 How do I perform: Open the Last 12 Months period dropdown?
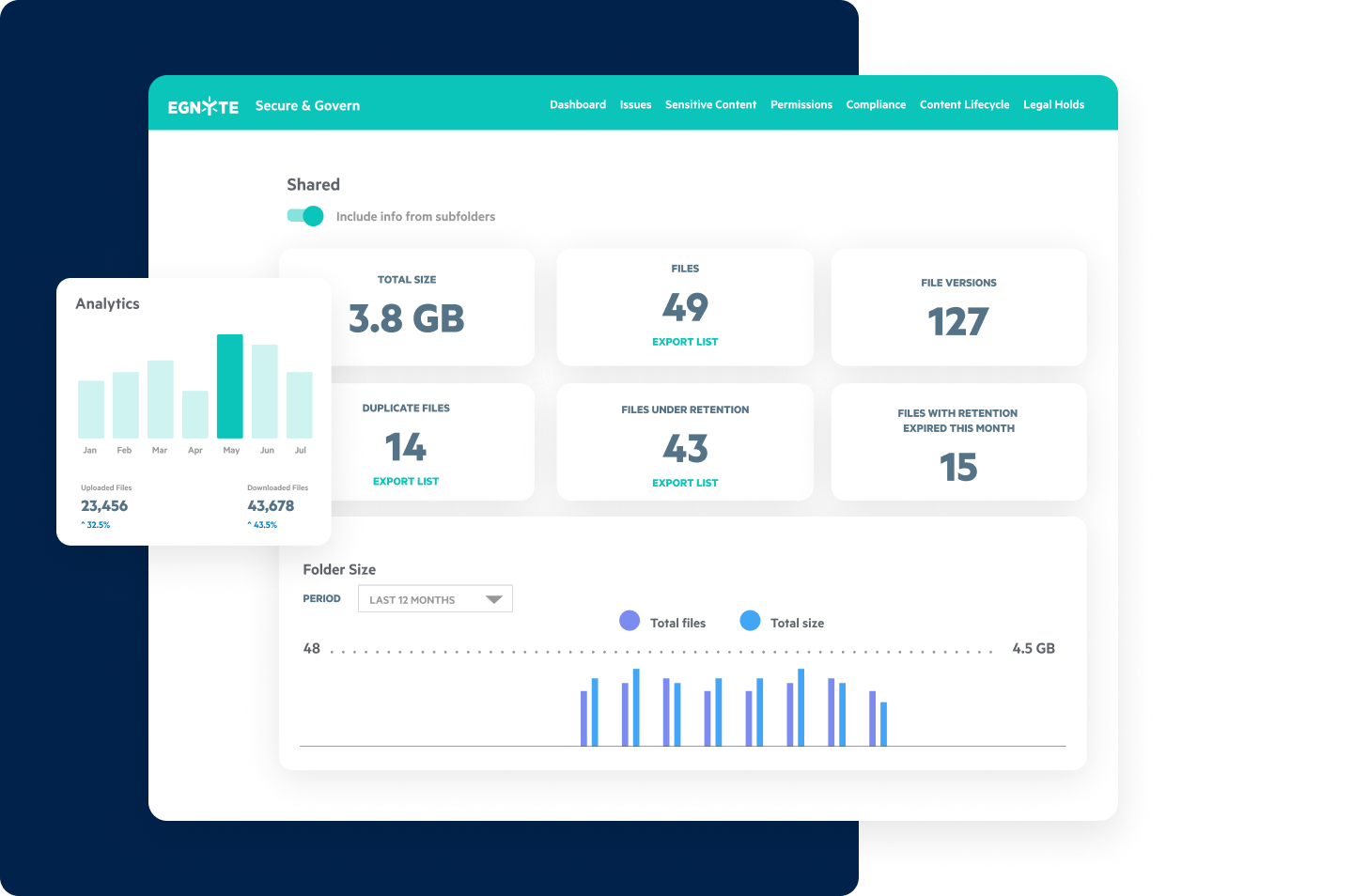click(x=435, y=598)
